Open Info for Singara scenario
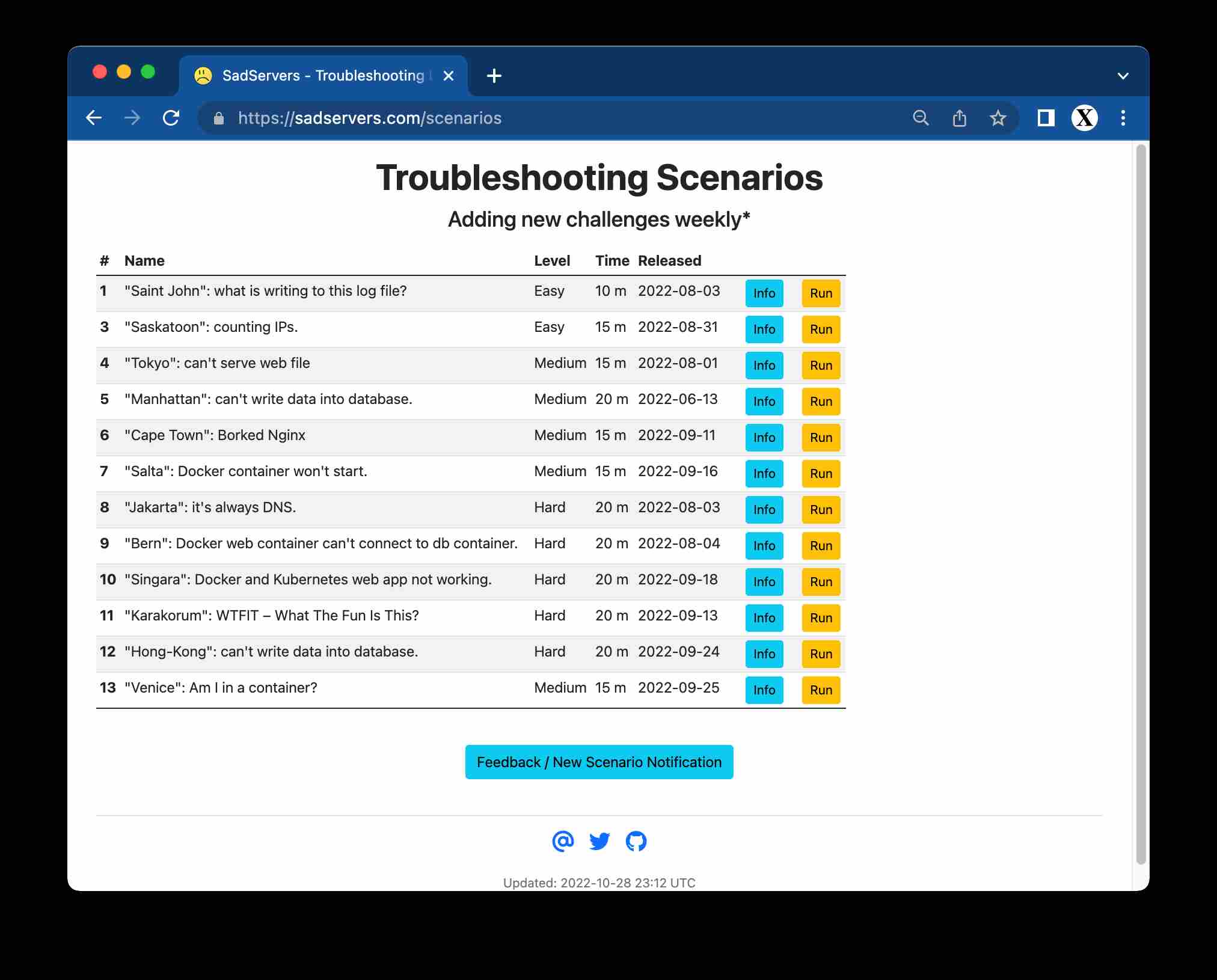This screenshot has width=1217, height=980. coord(764,582)
